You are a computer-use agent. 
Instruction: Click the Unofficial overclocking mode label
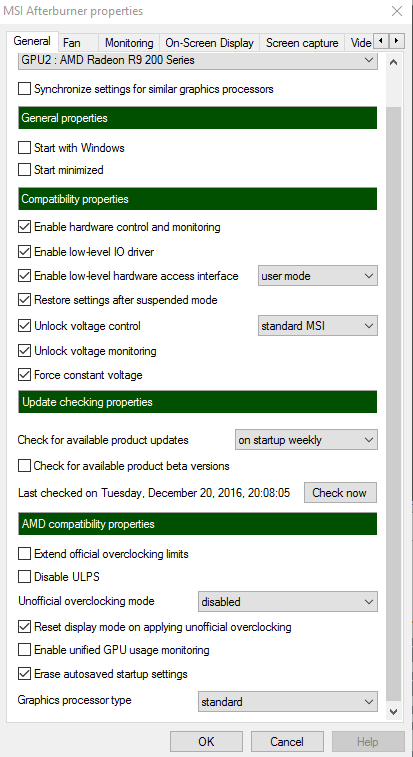point(86,602)
